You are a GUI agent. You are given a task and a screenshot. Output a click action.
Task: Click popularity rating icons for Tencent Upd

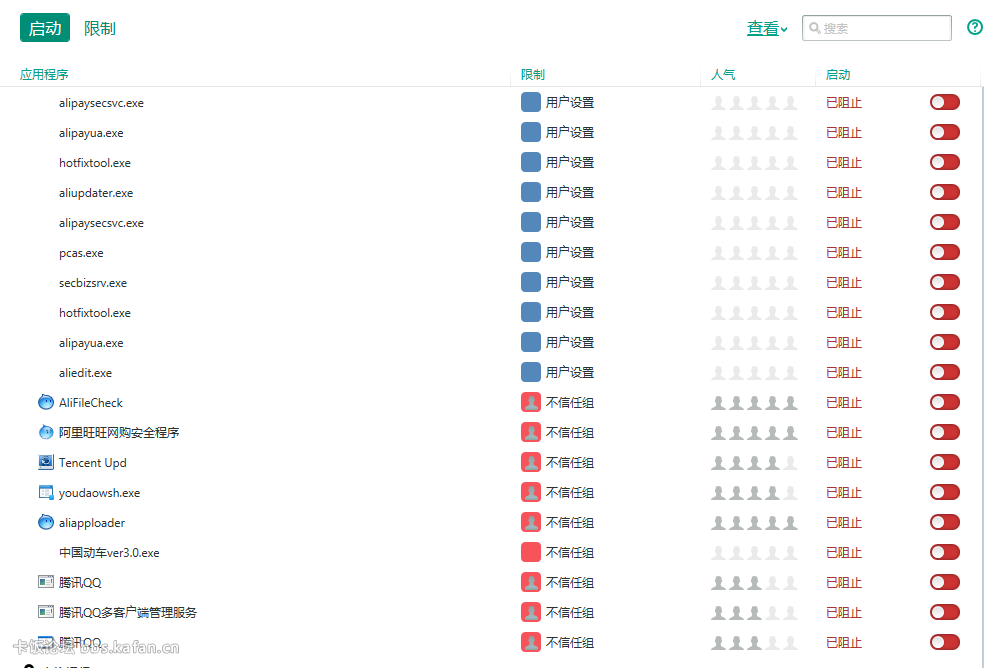point(754,463)
